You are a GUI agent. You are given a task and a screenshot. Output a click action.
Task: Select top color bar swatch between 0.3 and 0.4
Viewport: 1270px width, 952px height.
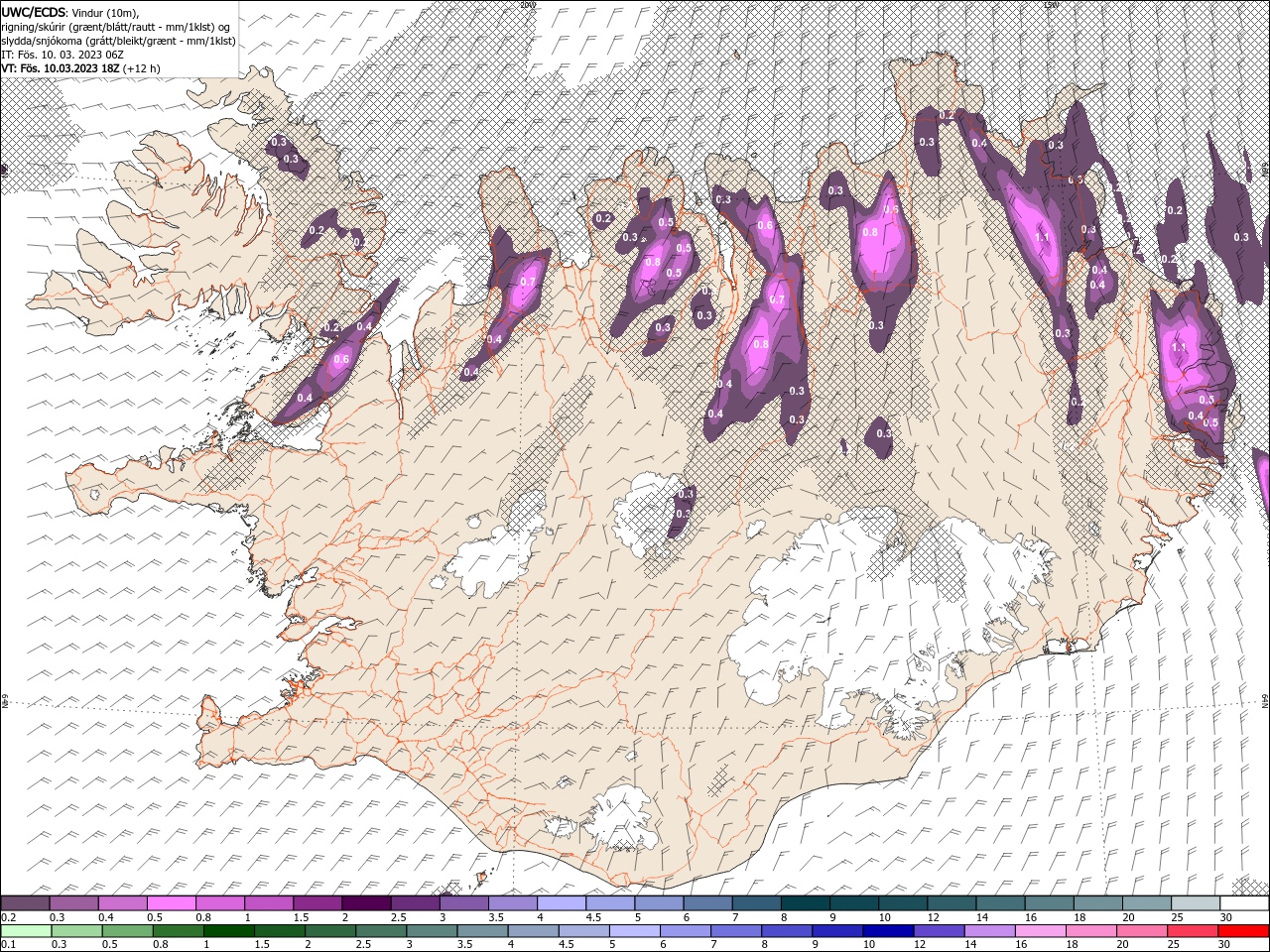point(74,902)
